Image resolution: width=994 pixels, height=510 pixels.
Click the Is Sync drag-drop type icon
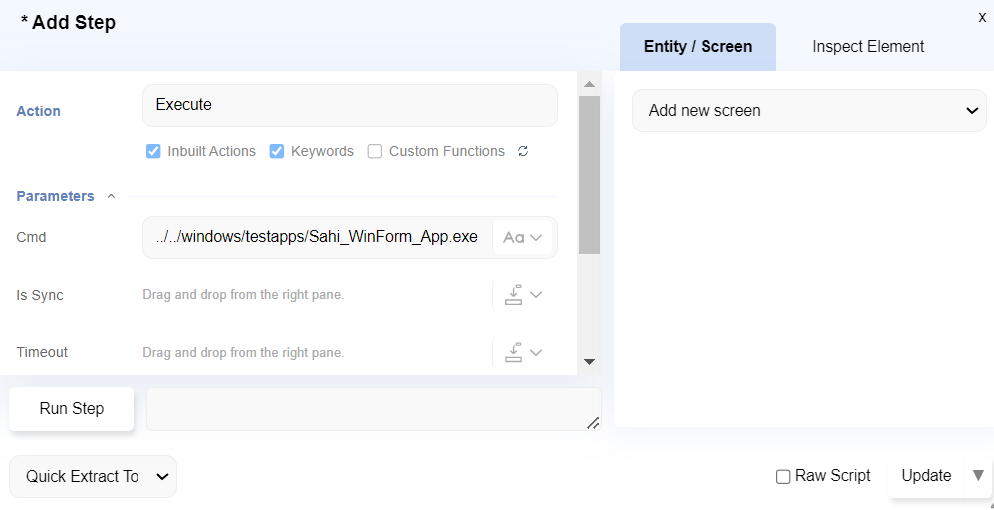point(514,295)
